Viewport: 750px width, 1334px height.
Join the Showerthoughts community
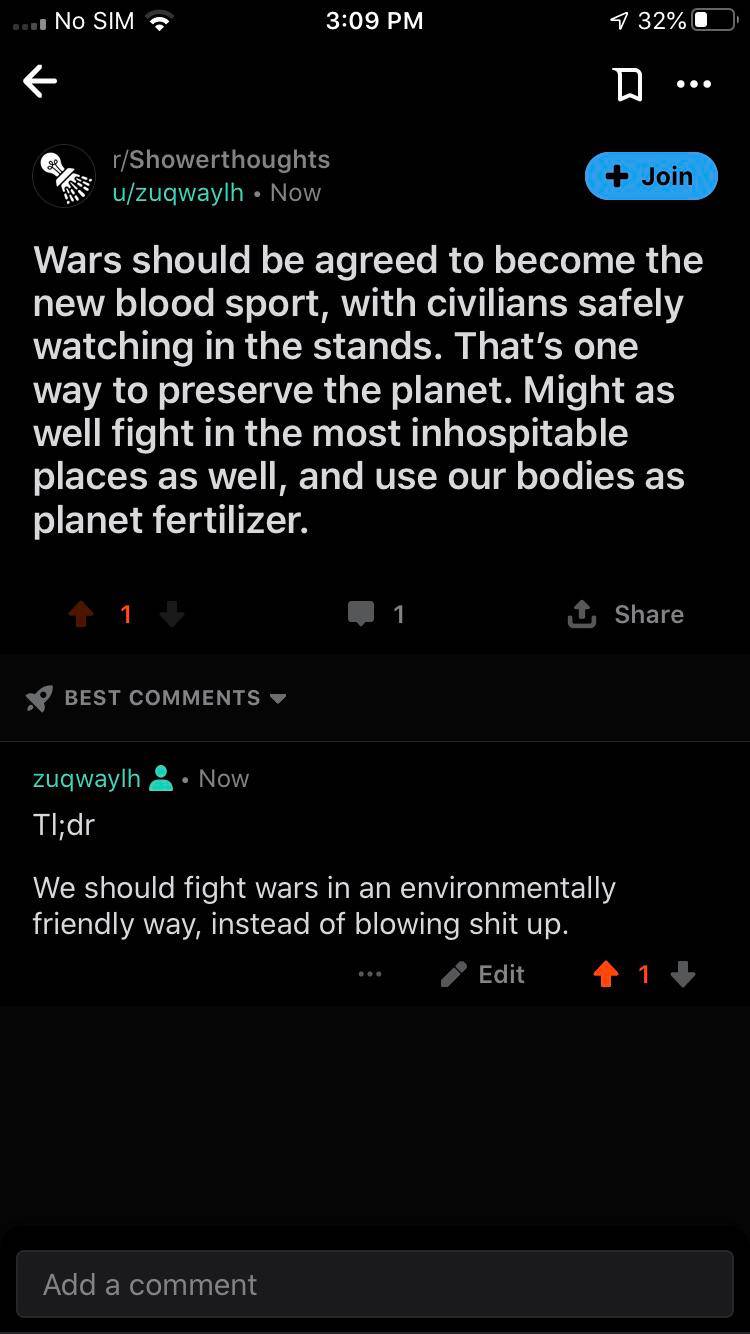(x=651, y=176)
